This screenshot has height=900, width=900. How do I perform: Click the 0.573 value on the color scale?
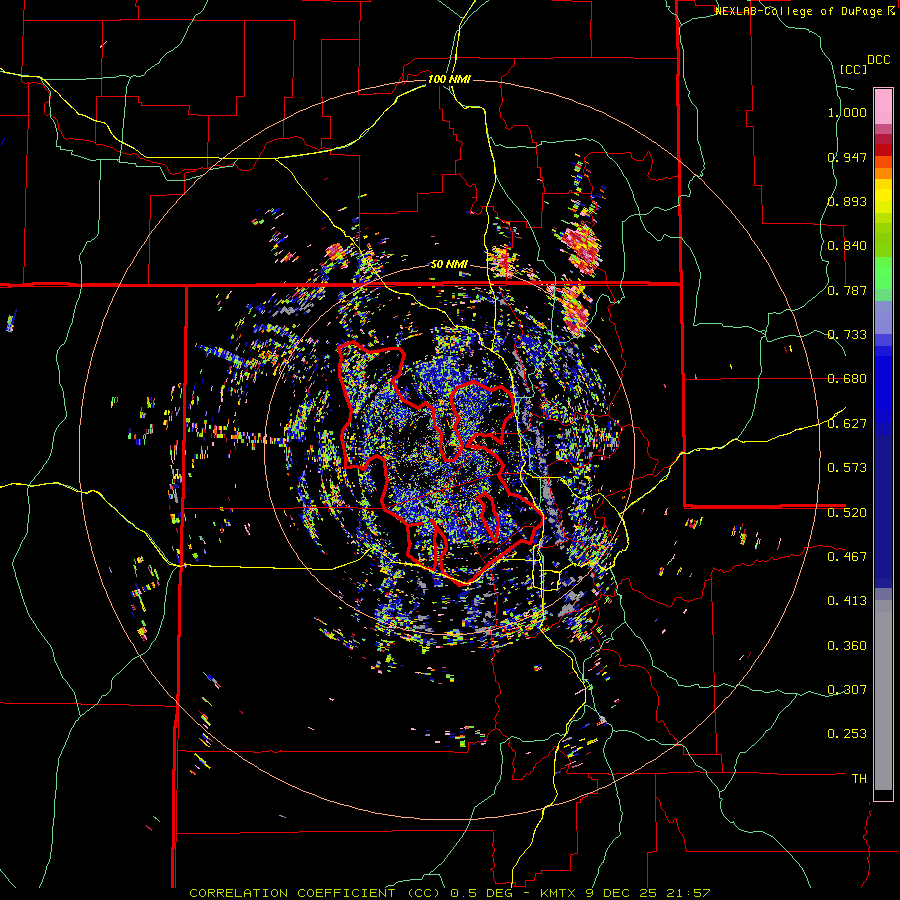click(847, 468)
